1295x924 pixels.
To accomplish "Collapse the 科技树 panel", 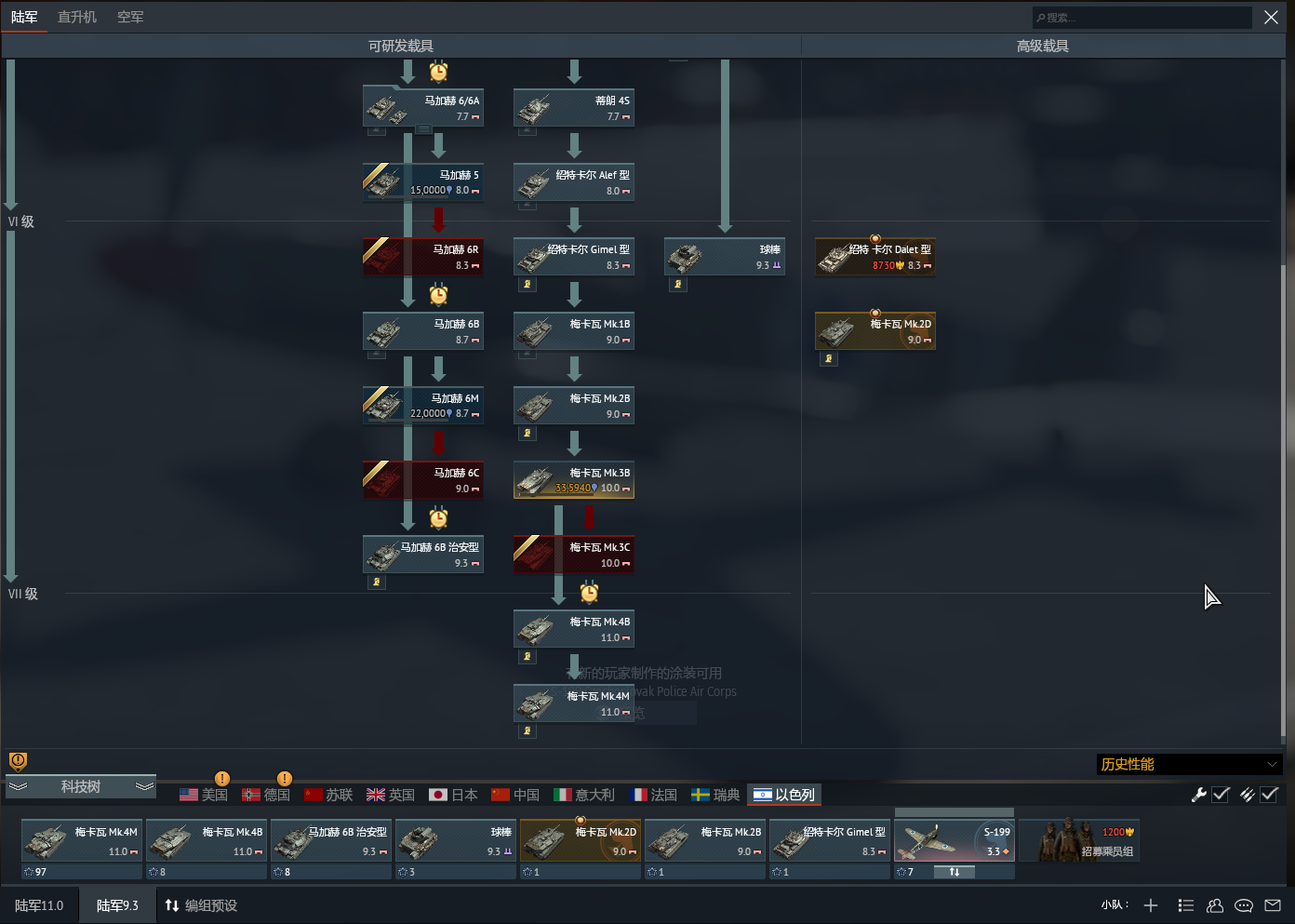I will click(x=81, y=787).
